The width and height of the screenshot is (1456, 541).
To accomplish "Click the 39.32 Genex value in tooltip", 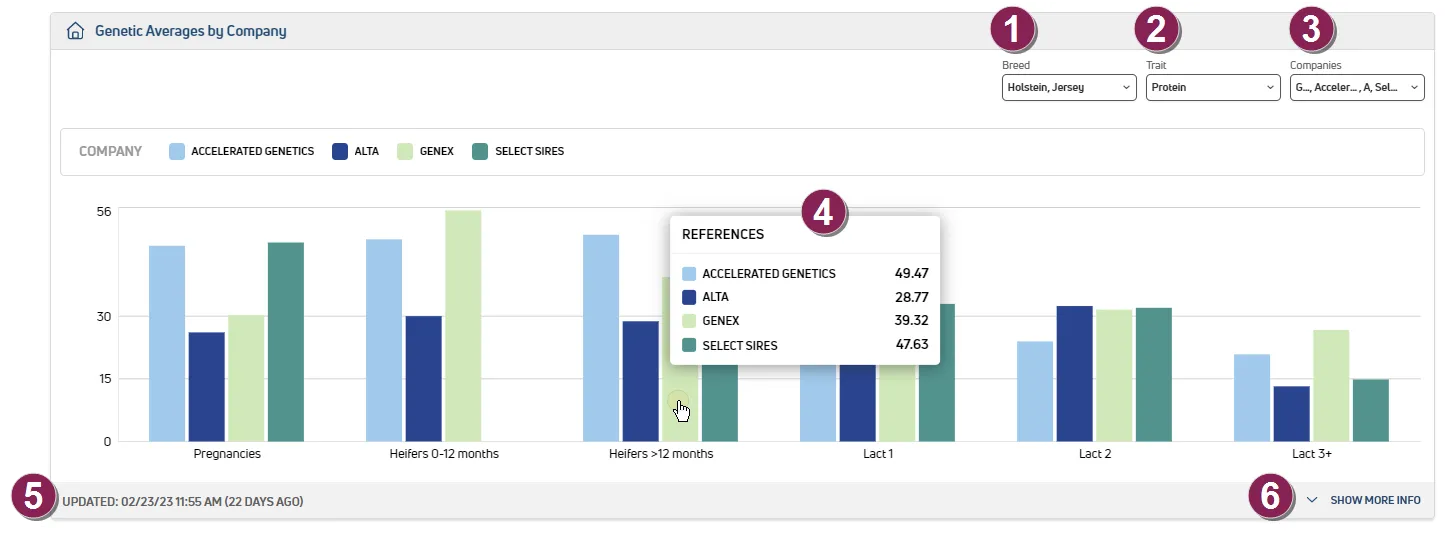I will coord(911,321).
